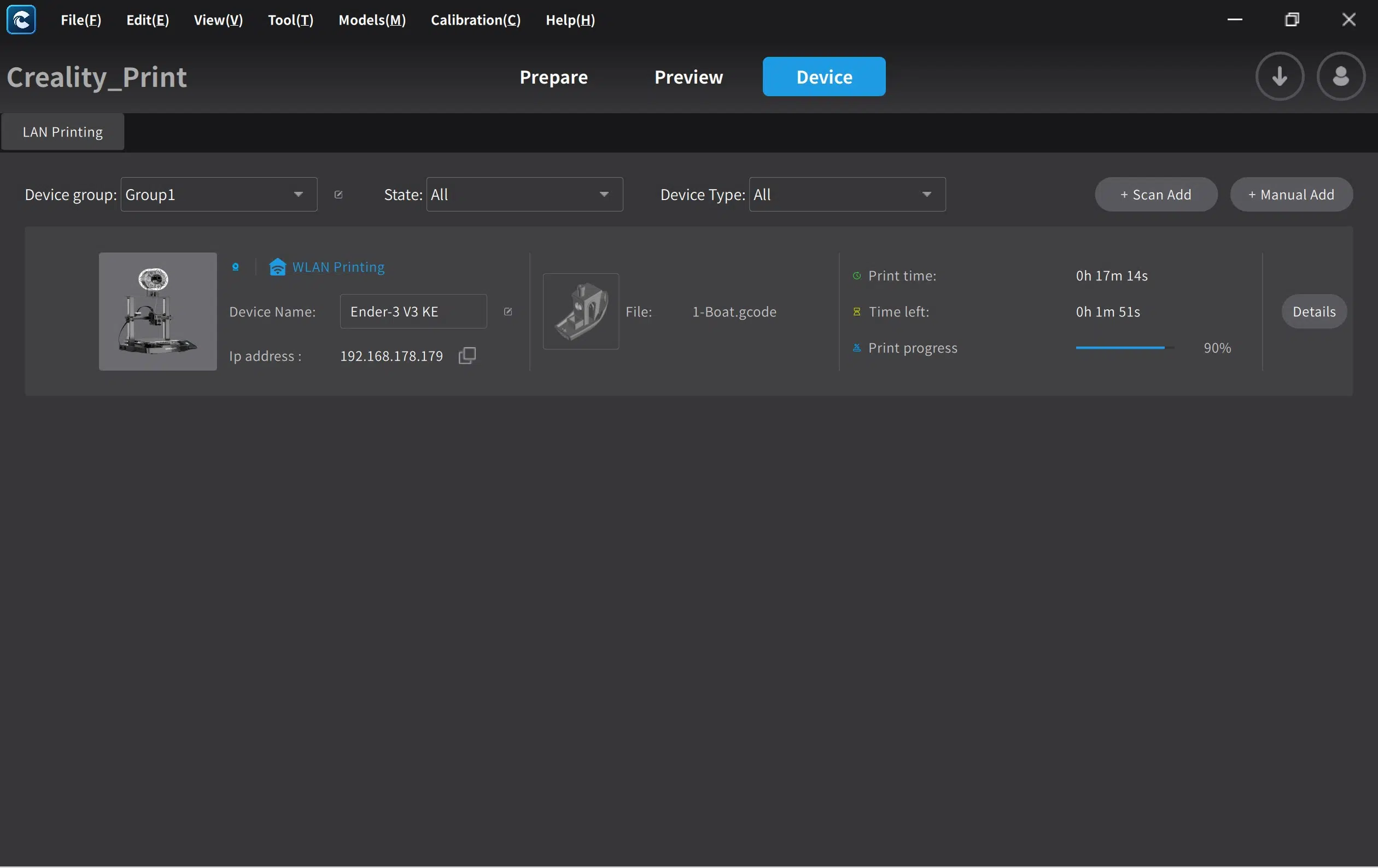Switch to the Prepare tab

click(x=553, y=77)
